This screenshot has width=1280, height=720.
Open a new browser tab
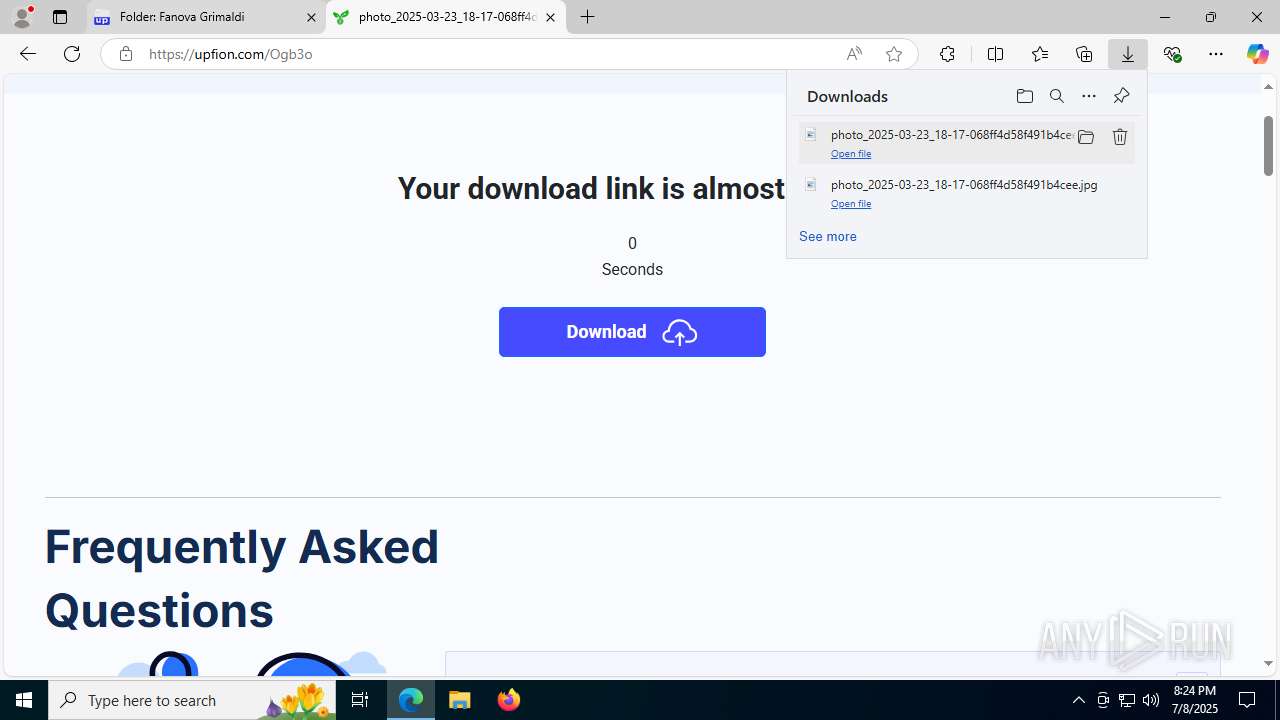pos(588,17)
